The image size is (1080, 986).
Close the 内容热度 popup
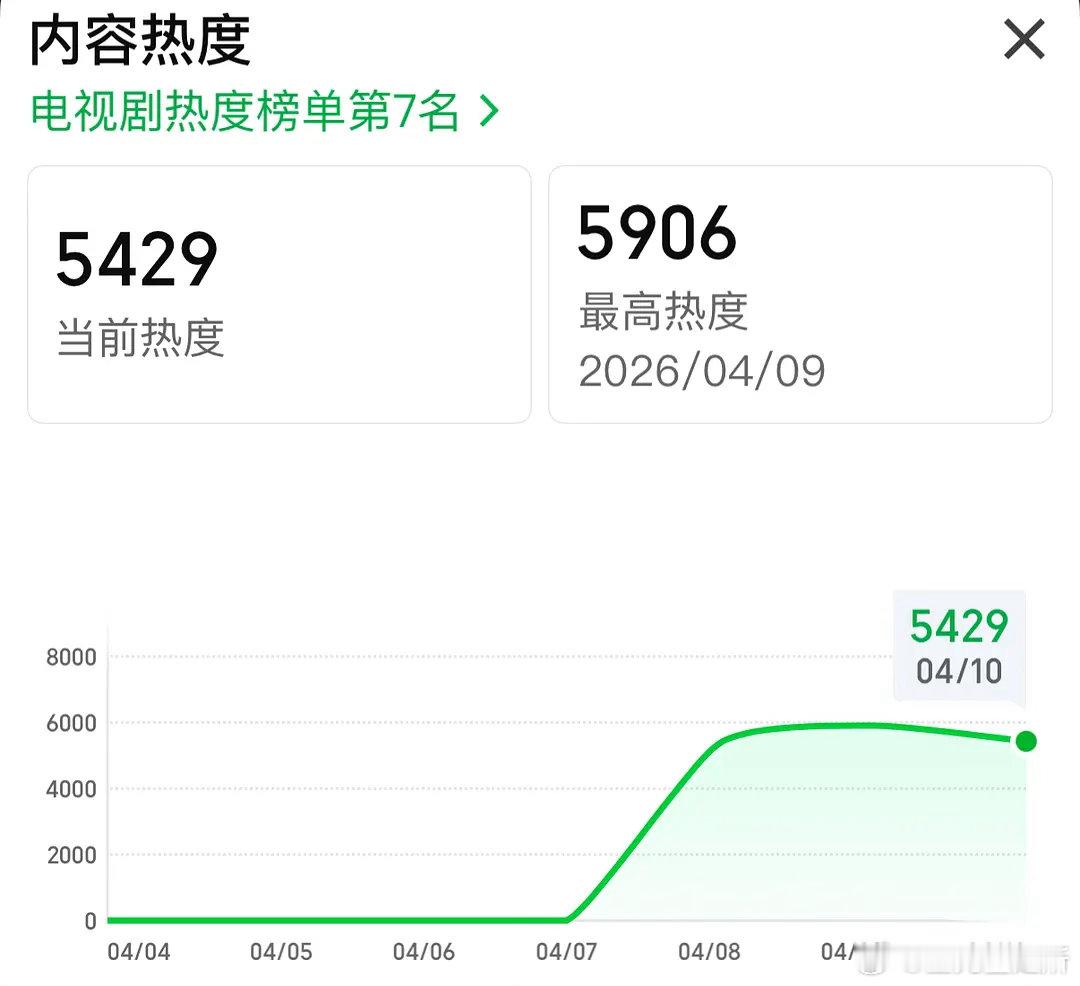[x=1023, y=40]
